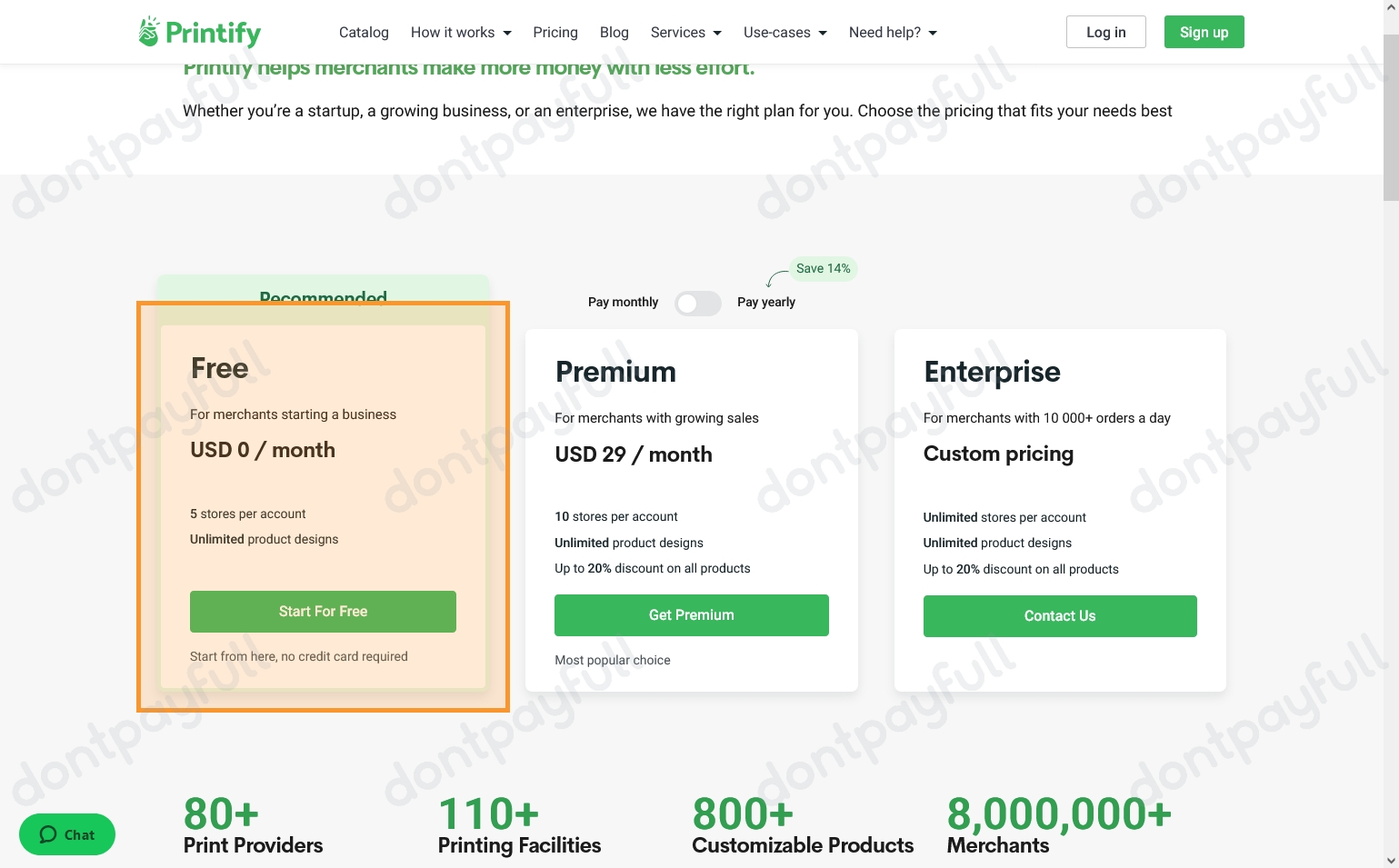Click the USD 29 / month price
The width and height of the screenshot is (1399, 868).
(634, 454)
